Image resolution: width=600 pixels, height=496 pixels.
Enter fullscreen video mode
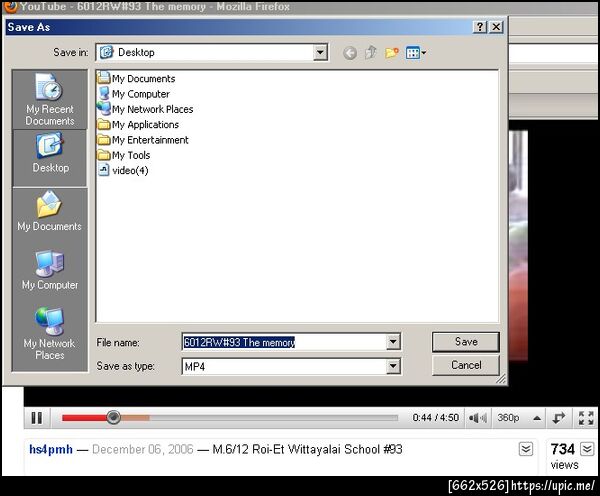pyautogui.click(x=586, y=418)
